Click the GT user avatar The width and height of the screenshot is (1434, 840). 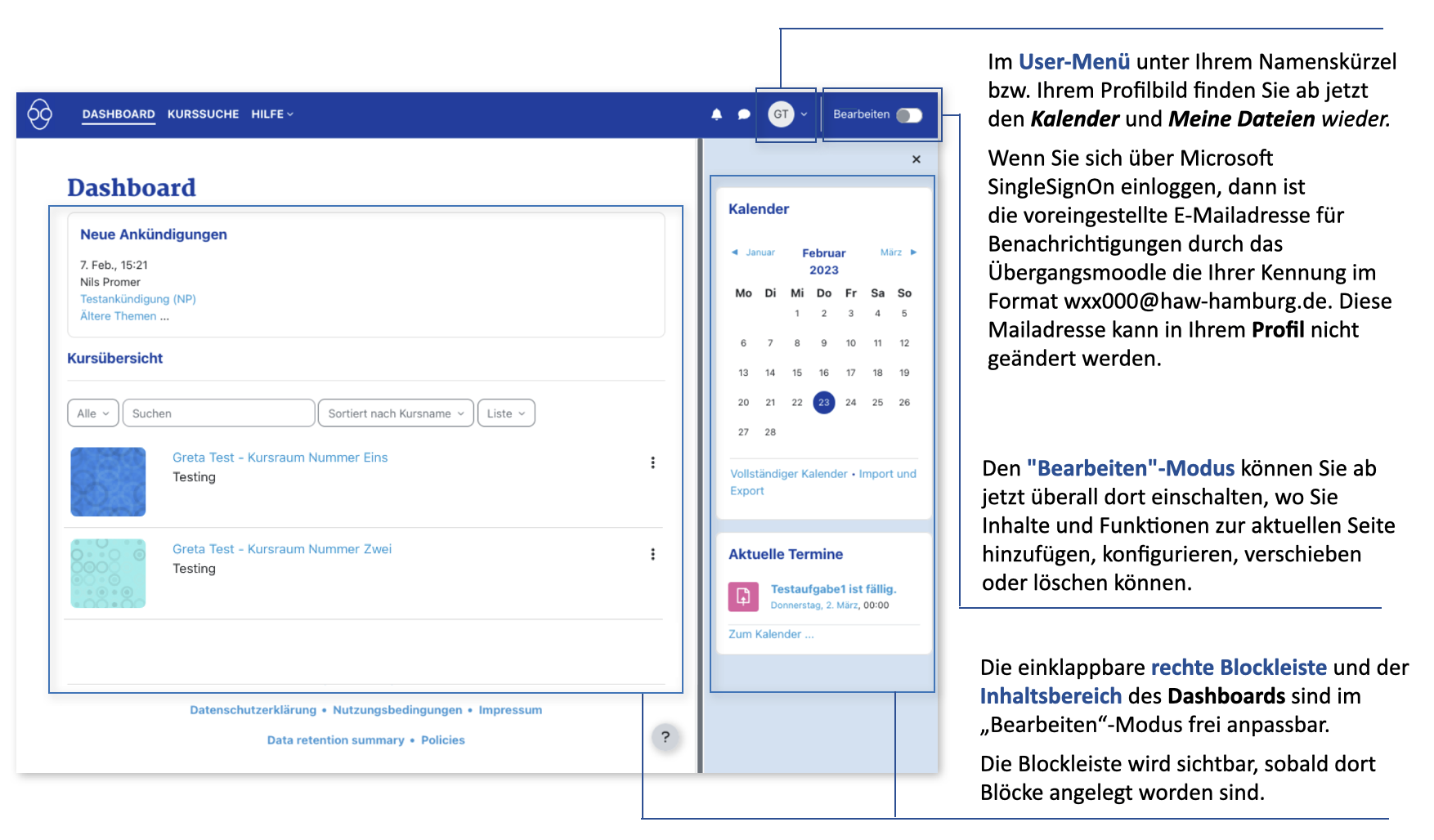tap(781, 114)
